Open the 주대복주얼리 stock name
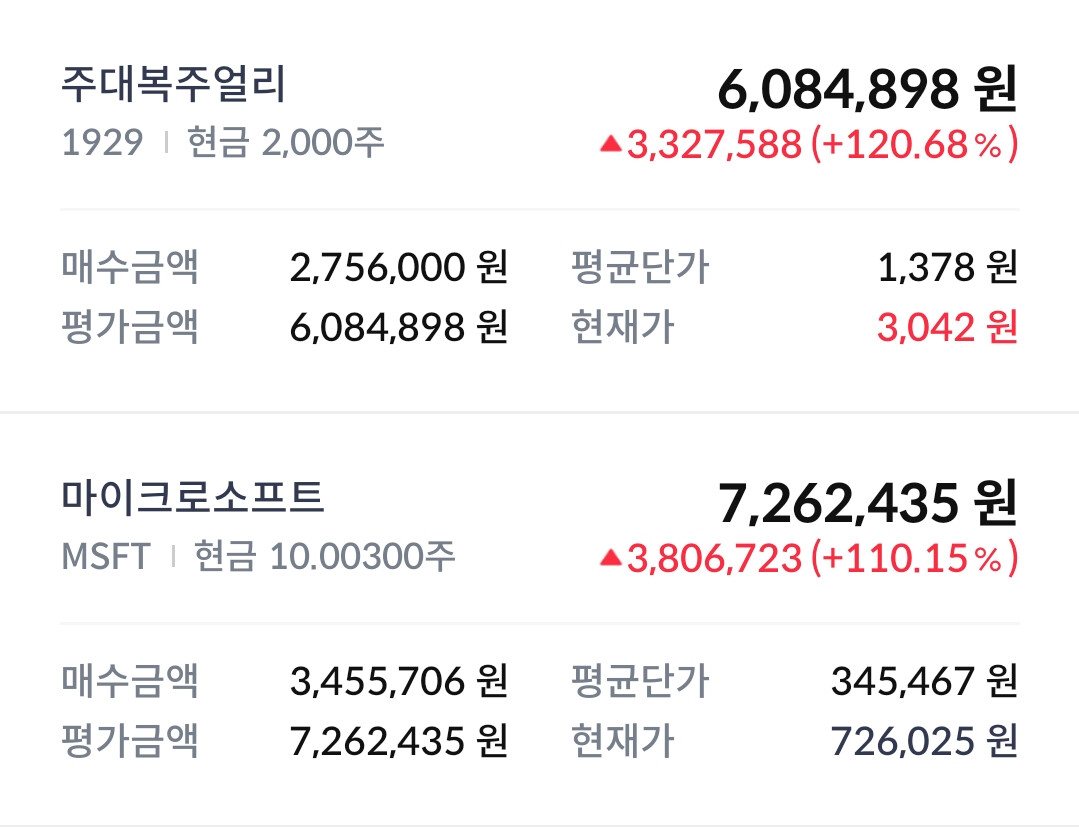This screenshot has height=827, width=1079. click(x=173, y=86)
